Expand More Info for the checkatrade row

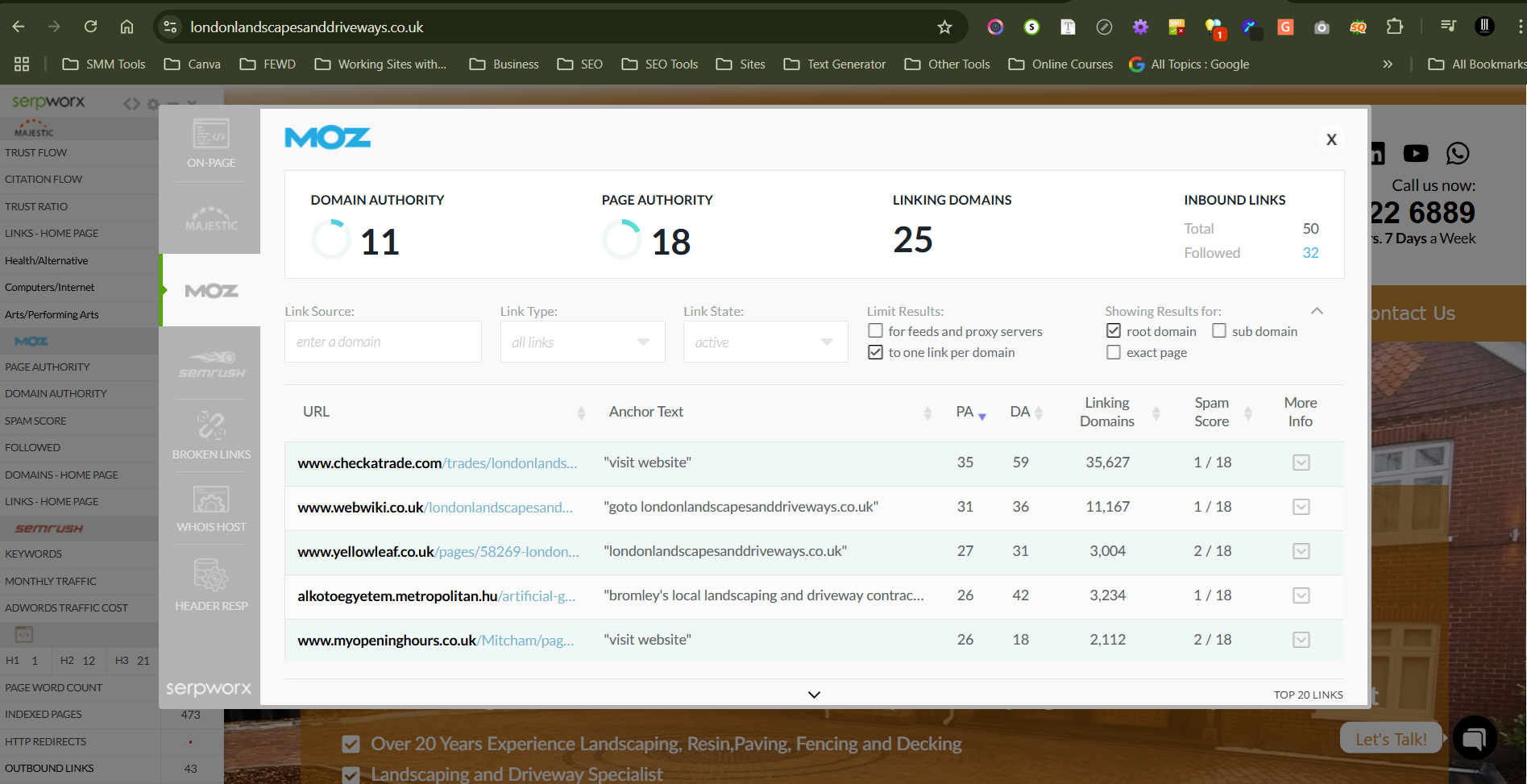[x=1301, y=463]
